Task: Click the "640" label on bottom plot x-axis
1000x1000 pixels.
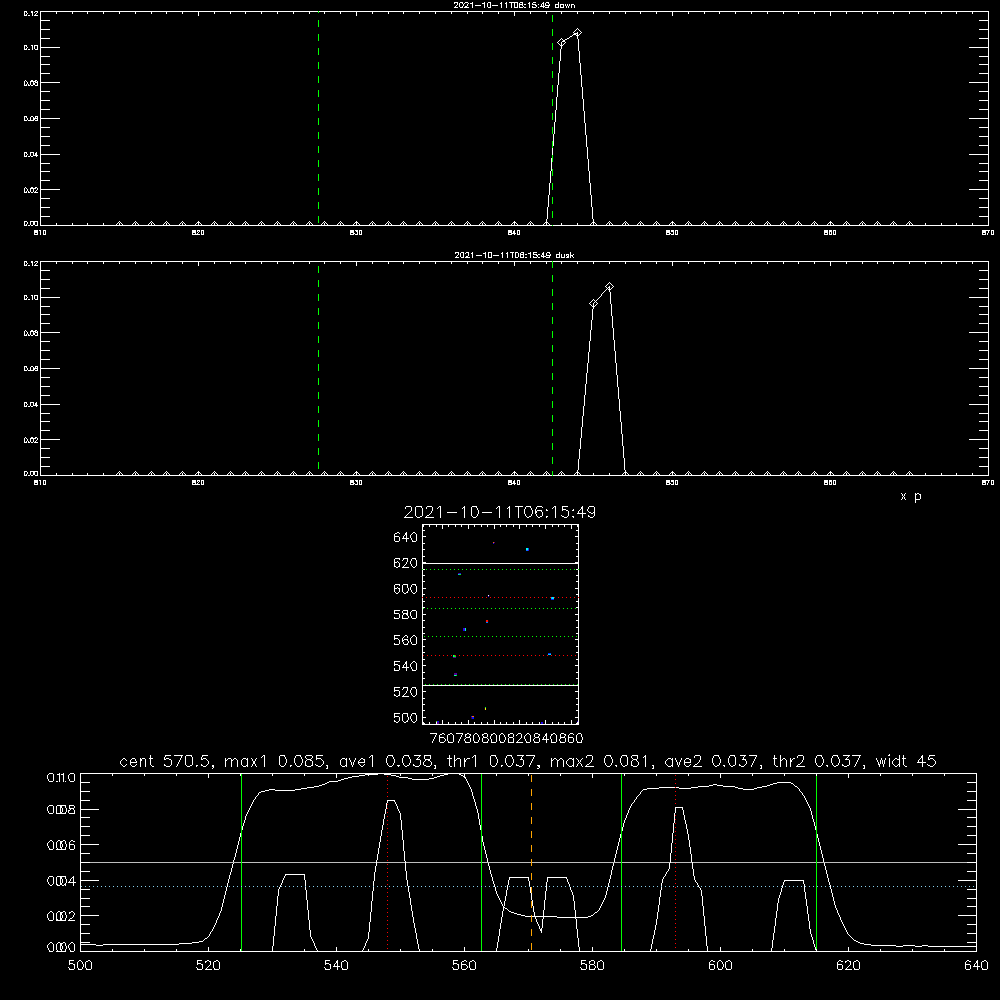Action: (x=976, y=966)
